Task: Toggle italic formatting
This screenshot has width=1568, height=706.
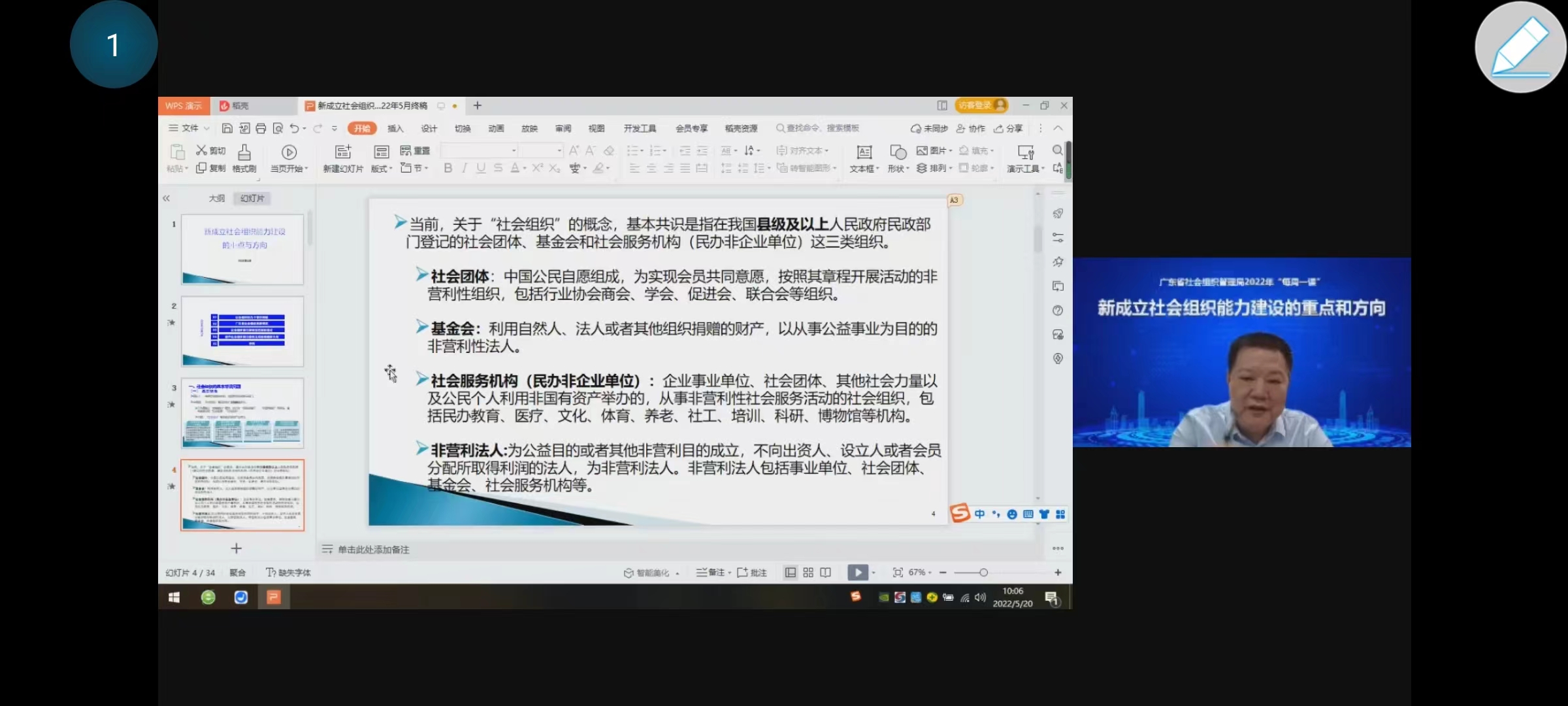Action: coord(464,168)
